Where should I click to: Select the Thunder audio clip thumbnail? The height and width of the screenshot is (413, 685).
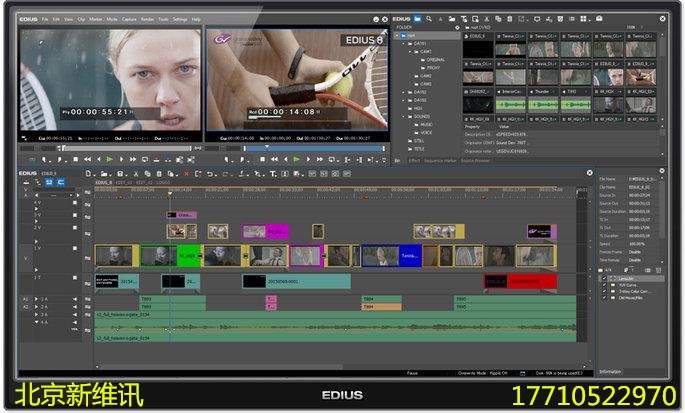pyautogui.click(x=543, y=102)
